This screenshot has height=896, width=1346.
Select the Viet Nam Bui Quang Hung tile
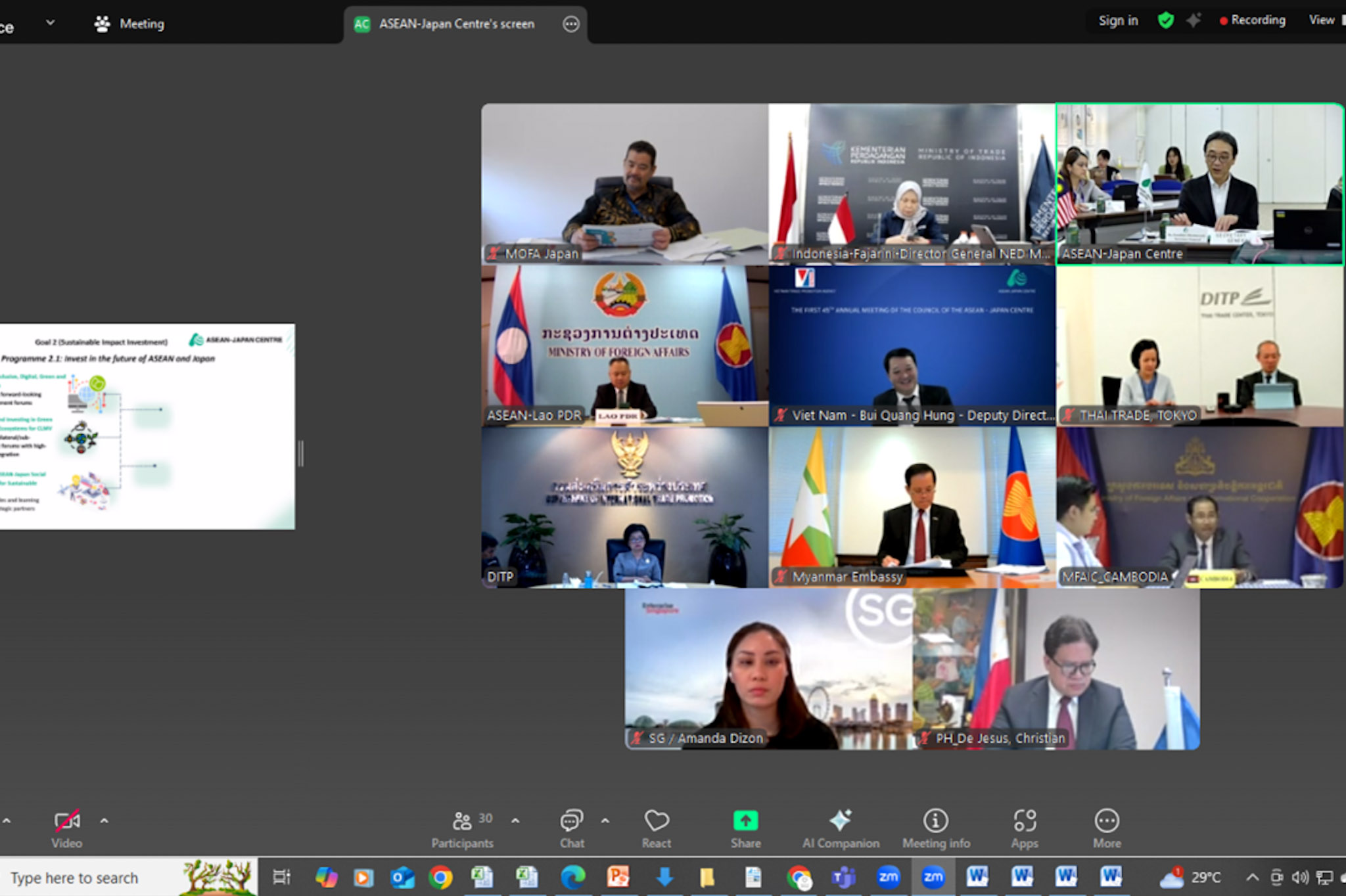912,346
